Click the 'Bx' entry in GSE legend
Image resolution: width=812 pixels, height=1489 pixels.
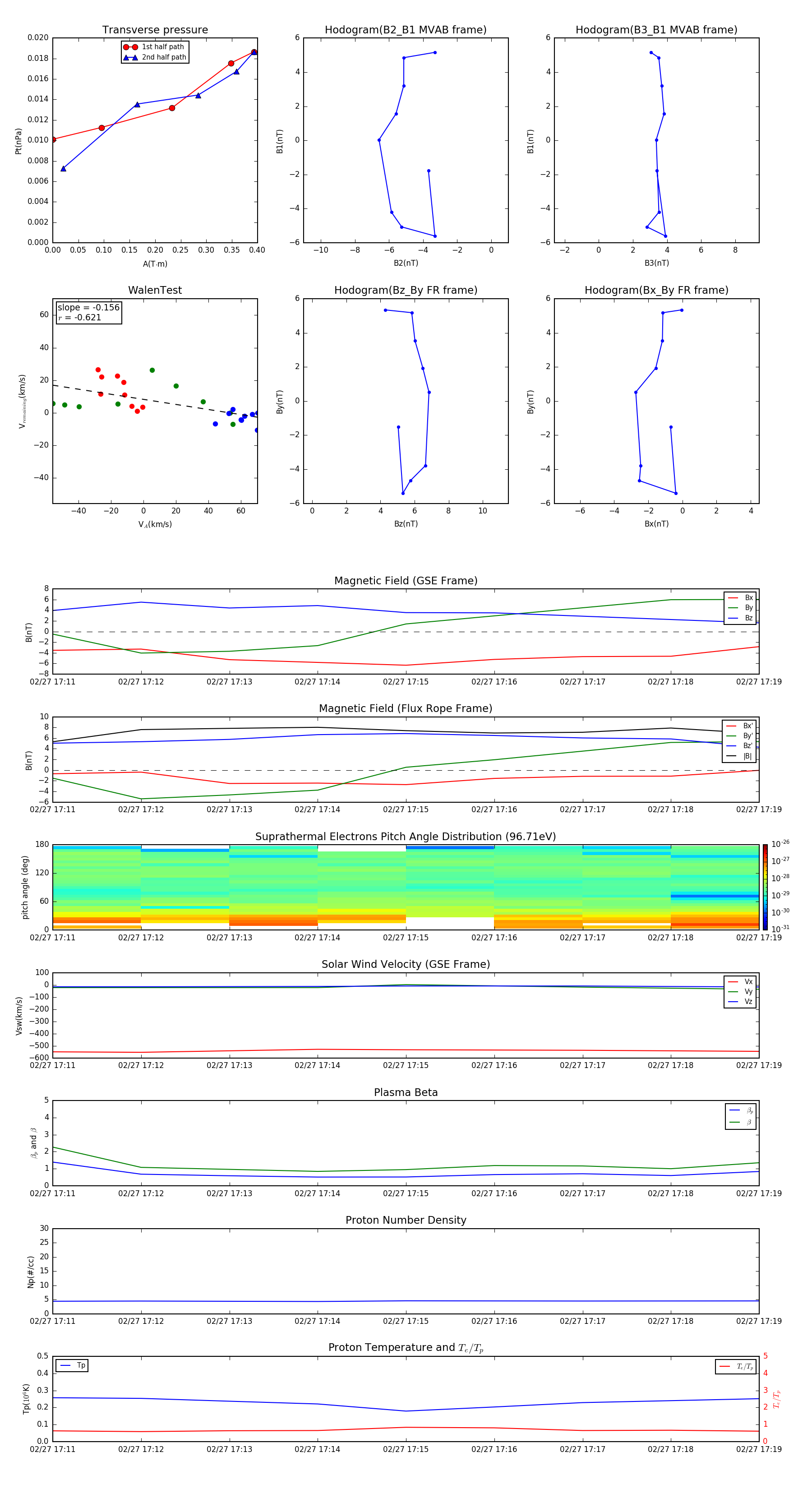coord(740,598)
